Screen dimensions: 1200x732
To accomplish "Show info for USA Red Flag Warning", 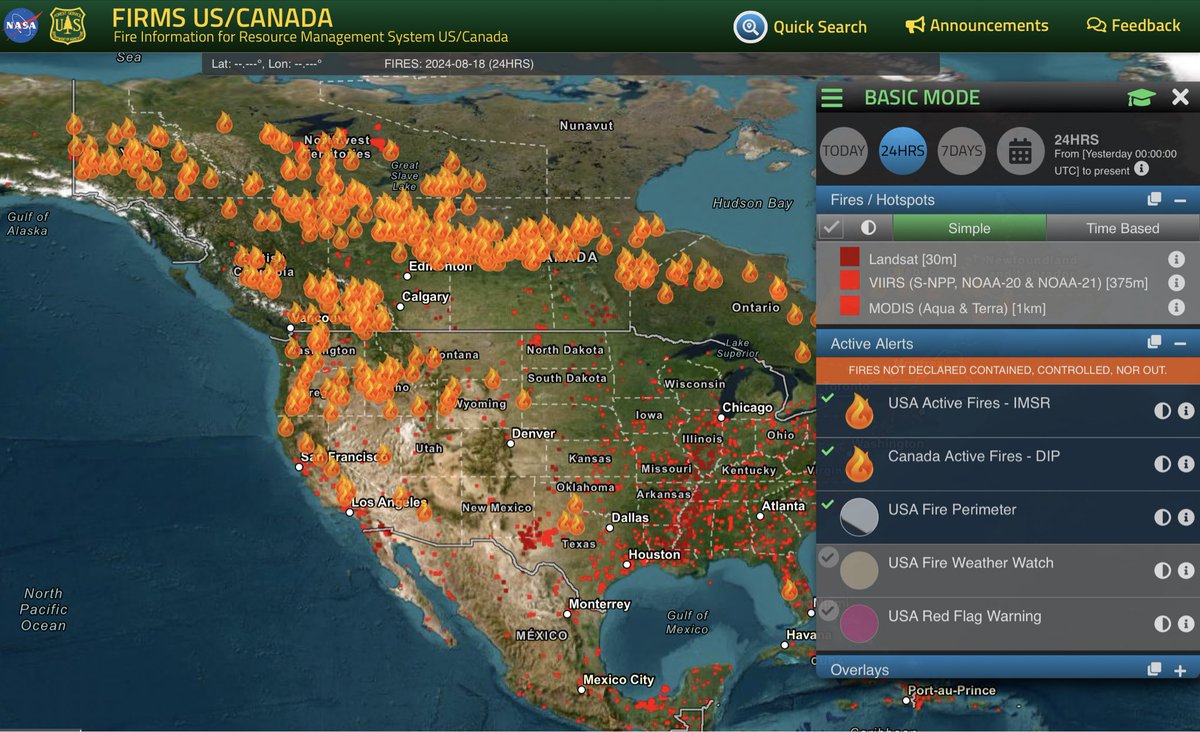I will click(x=1186, y=623).
